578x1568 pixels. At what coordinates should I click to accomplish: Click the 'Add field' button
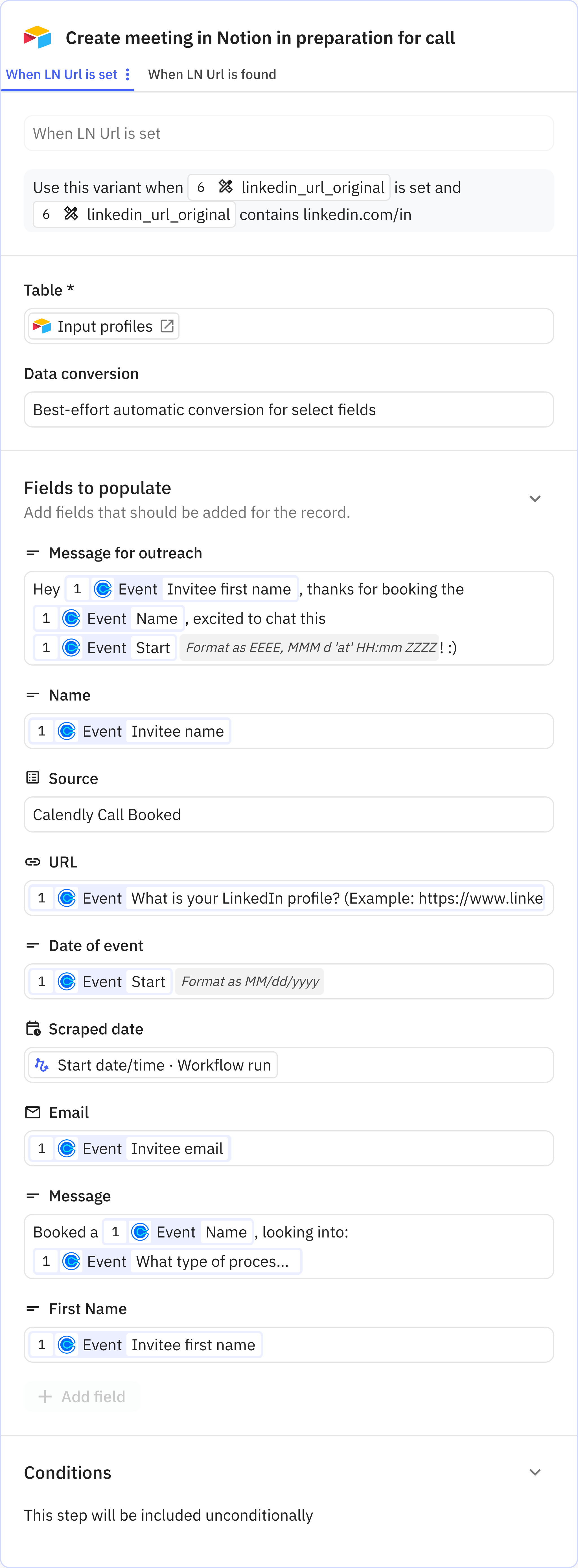click(x=82, y=1396)
